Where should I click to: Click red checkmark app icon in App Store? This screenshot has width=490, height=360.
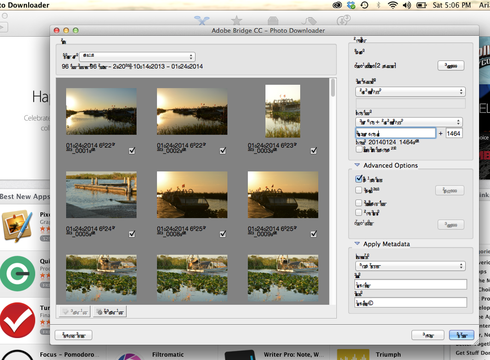pyautogui.click(x=17, y=320)
